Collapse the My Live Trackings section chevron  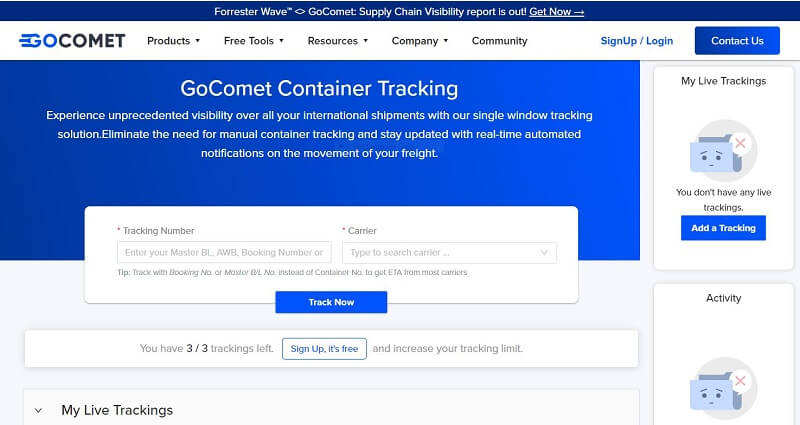(38, 410)
